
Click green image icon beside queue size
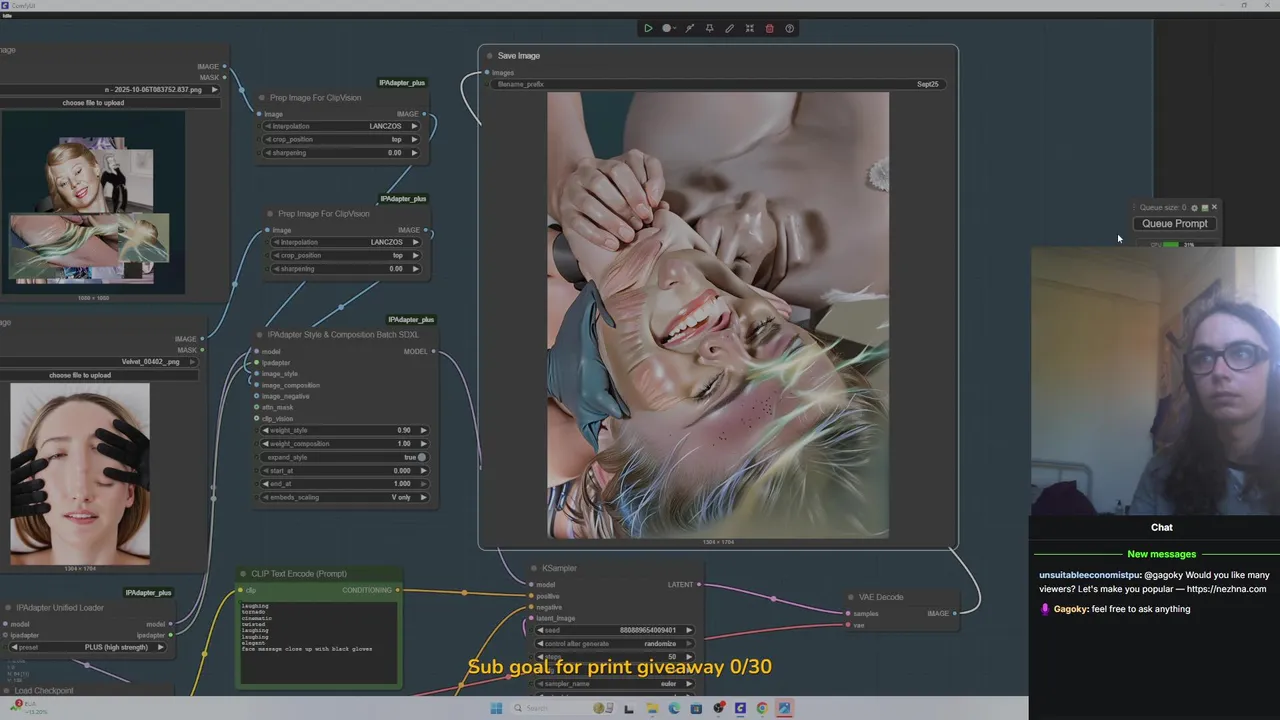[1204, 208]
